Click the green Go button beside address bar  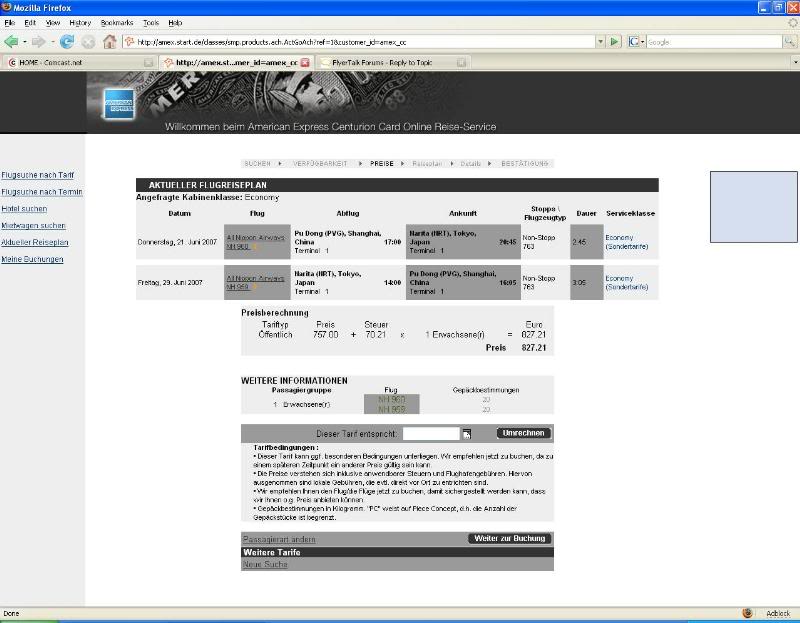point(614,42)
